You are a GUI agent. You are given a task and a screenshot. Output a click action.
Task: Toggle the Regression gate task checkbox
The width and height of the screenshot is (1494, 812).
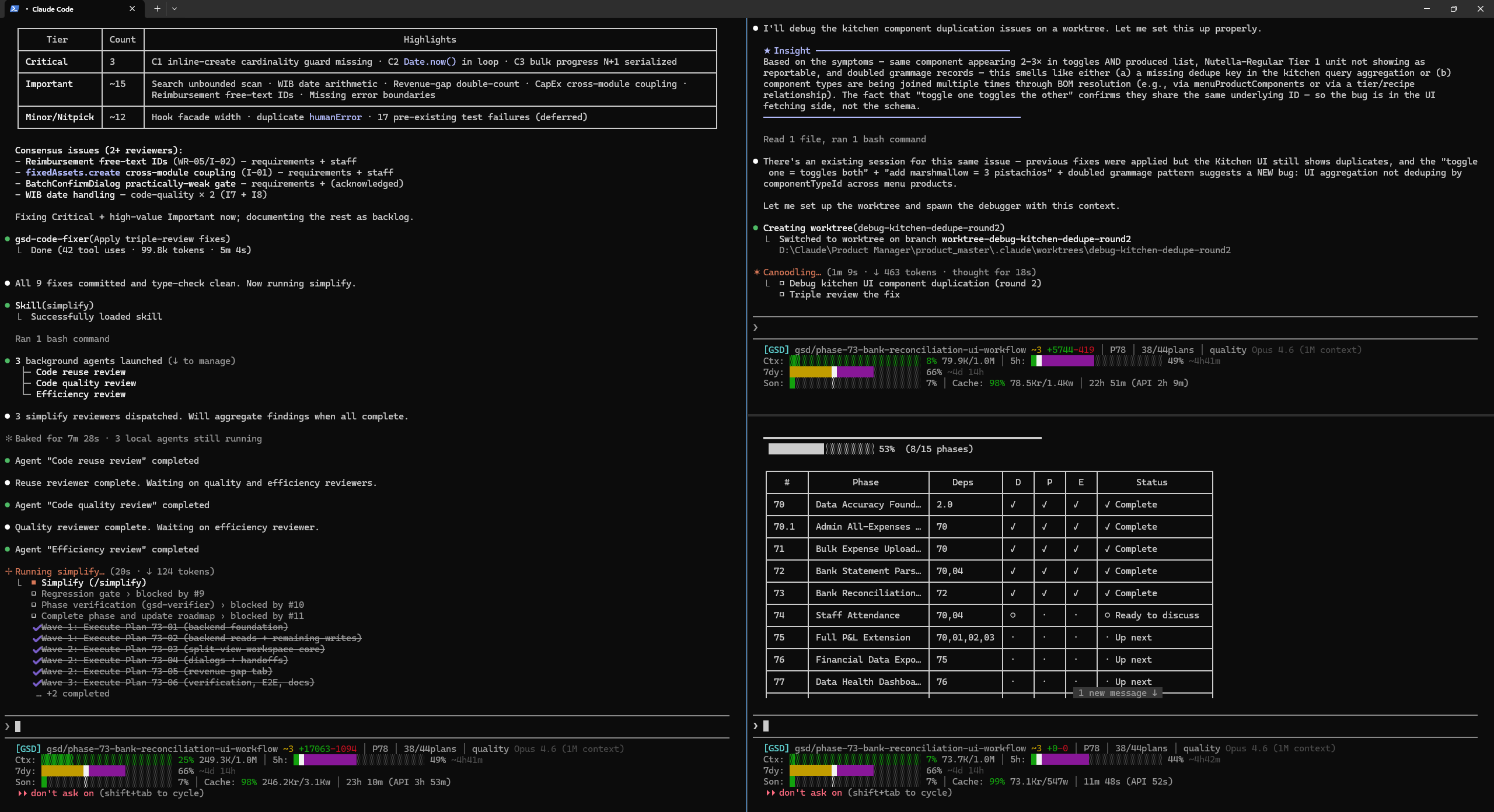click(34, 594)
